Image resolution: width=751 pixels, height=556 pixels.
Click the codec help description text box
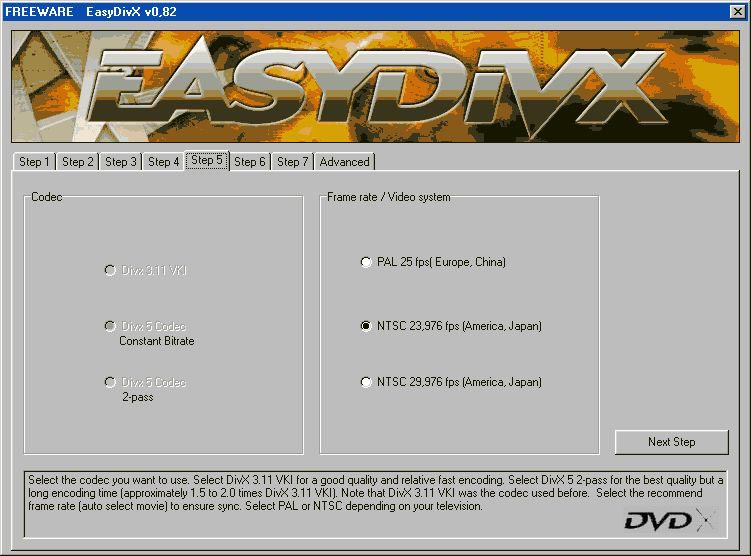coord(376,504)
